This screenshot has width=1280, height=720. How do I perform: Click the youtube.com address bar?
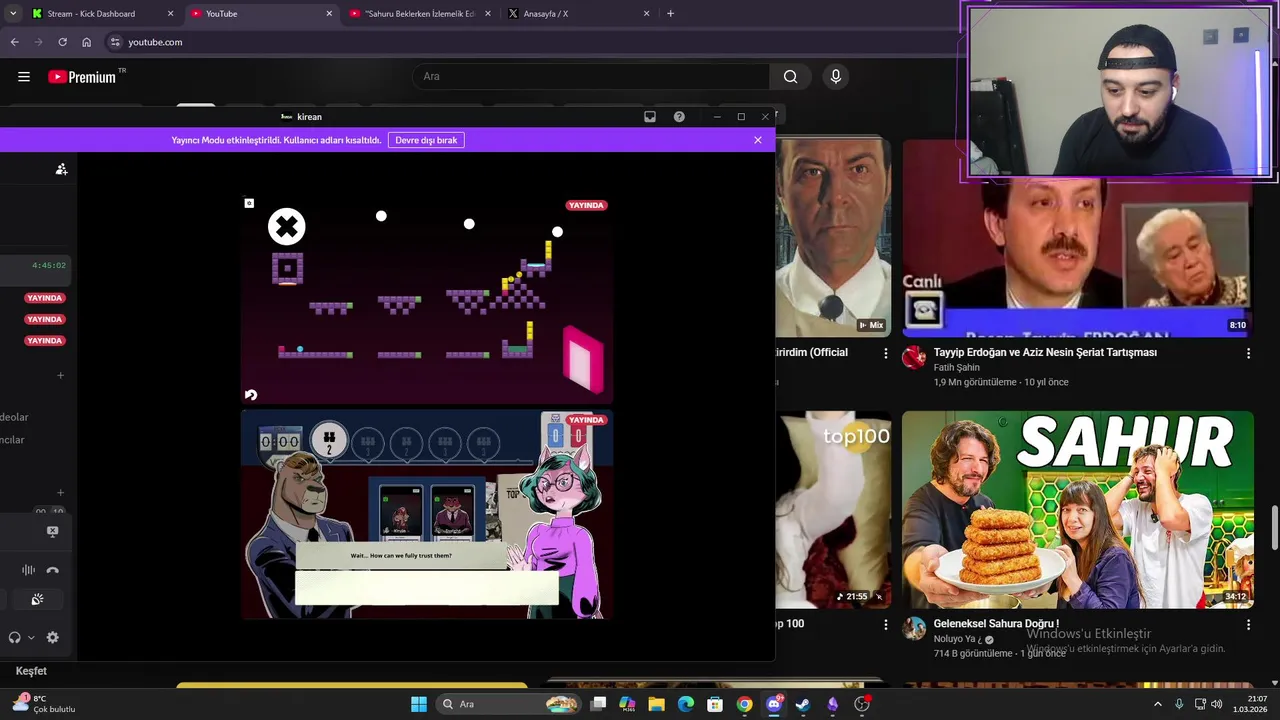coord(530,42)
